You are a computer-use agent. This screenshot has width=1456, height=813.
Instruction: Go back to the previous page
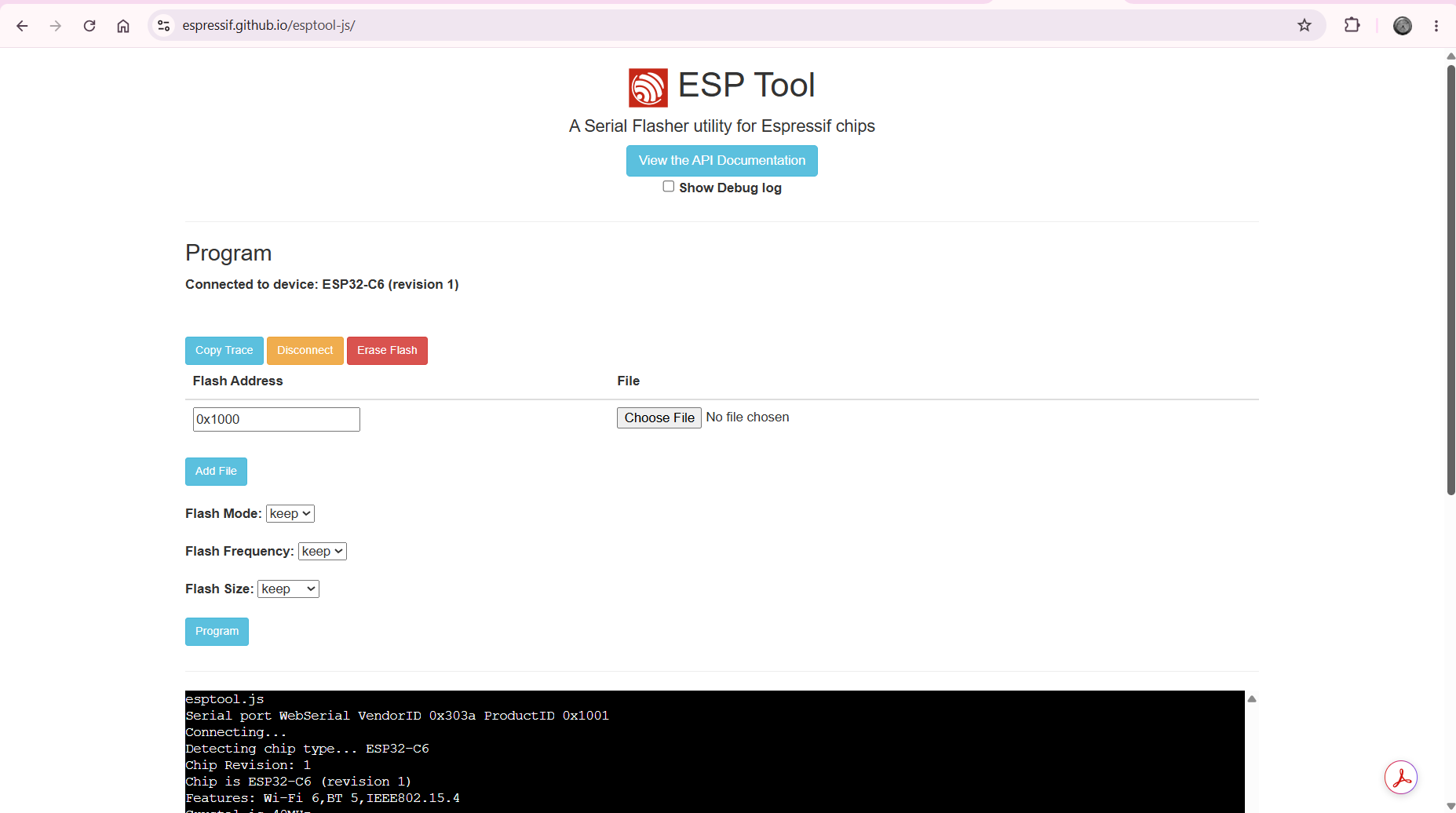coord(22,26)
